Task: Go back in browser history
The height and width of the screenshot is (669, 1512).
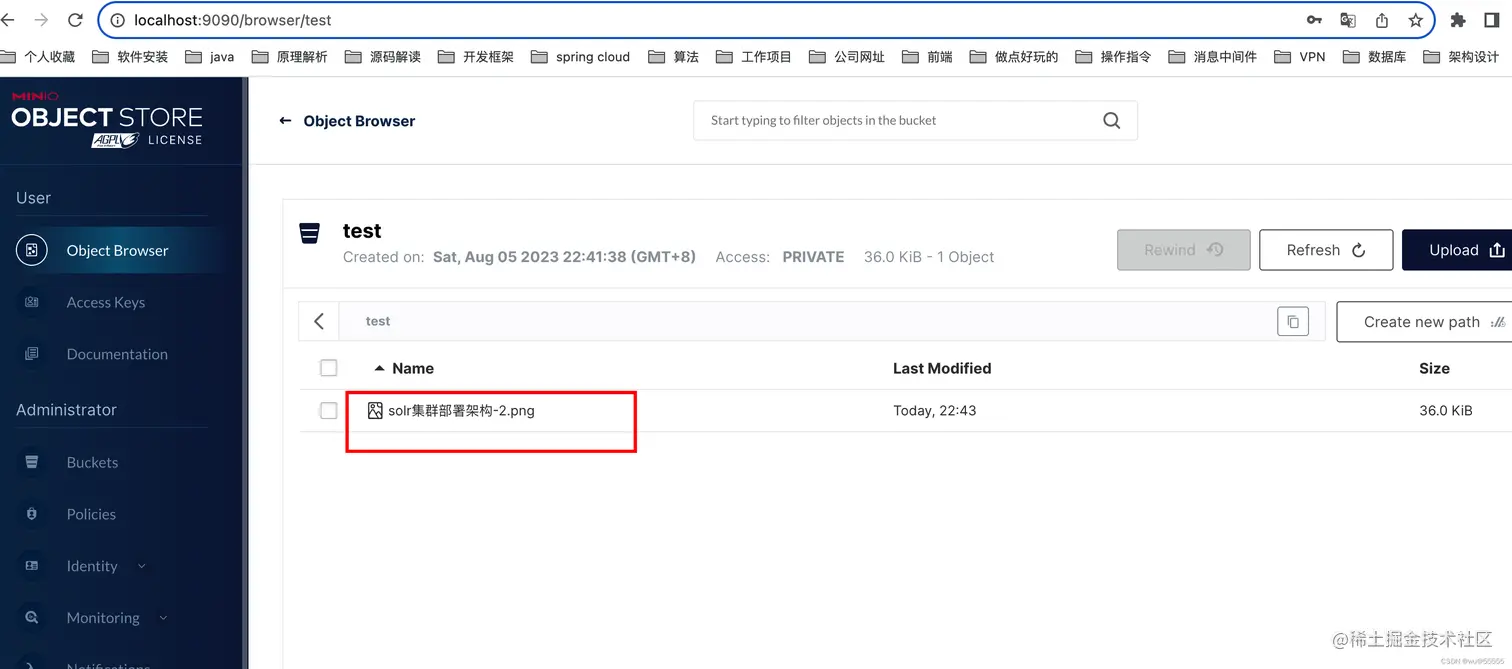Action: coord(8,20)
